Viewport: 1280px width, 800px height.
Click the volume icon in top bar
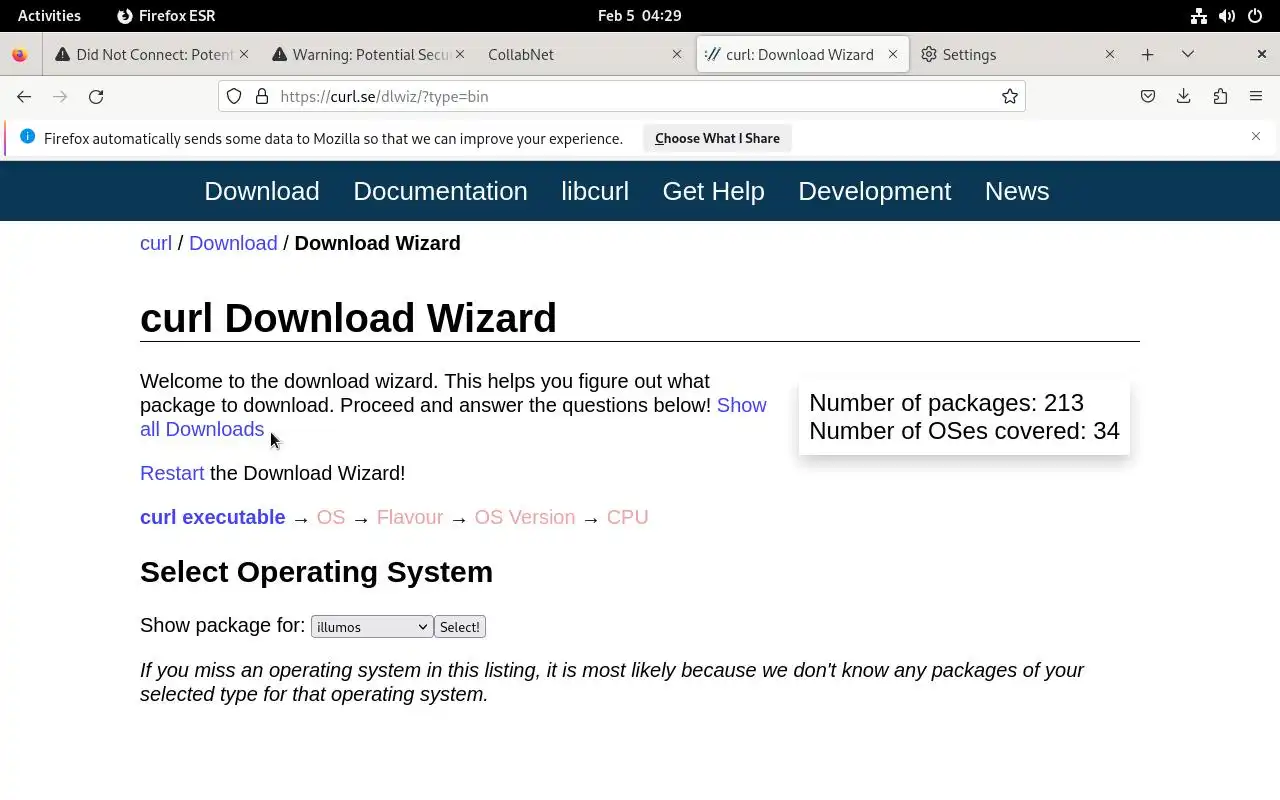[x=1227, y=15]
